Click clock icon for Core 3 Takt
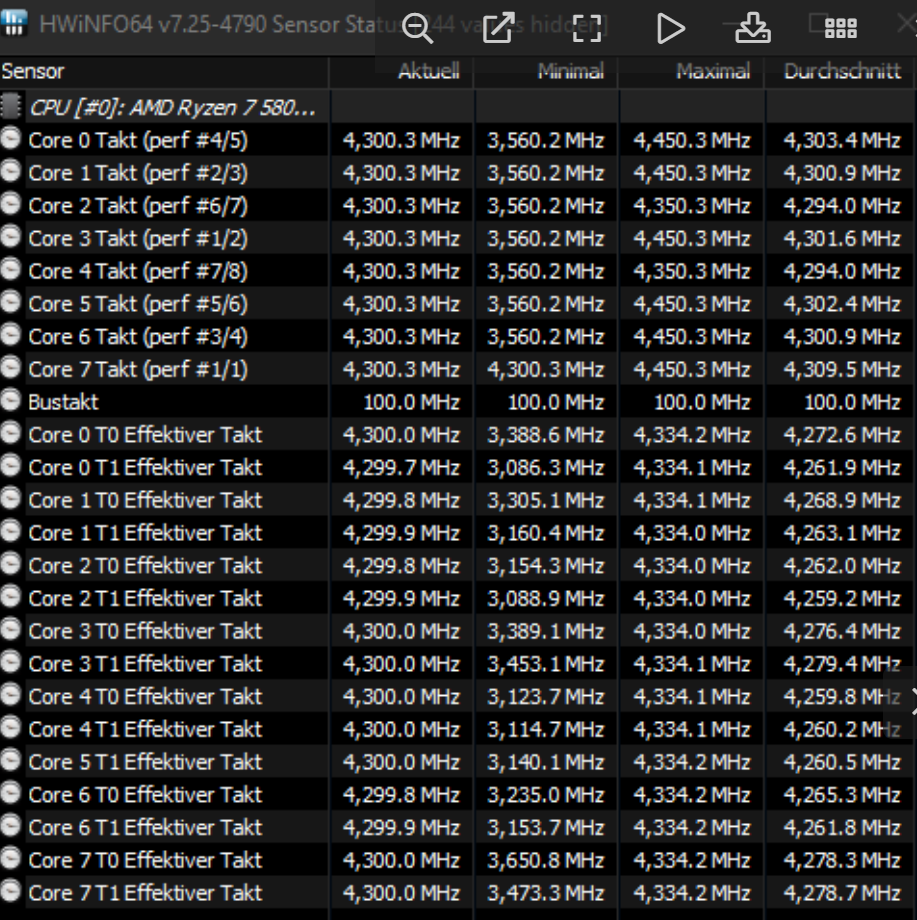 click(11, 237)
